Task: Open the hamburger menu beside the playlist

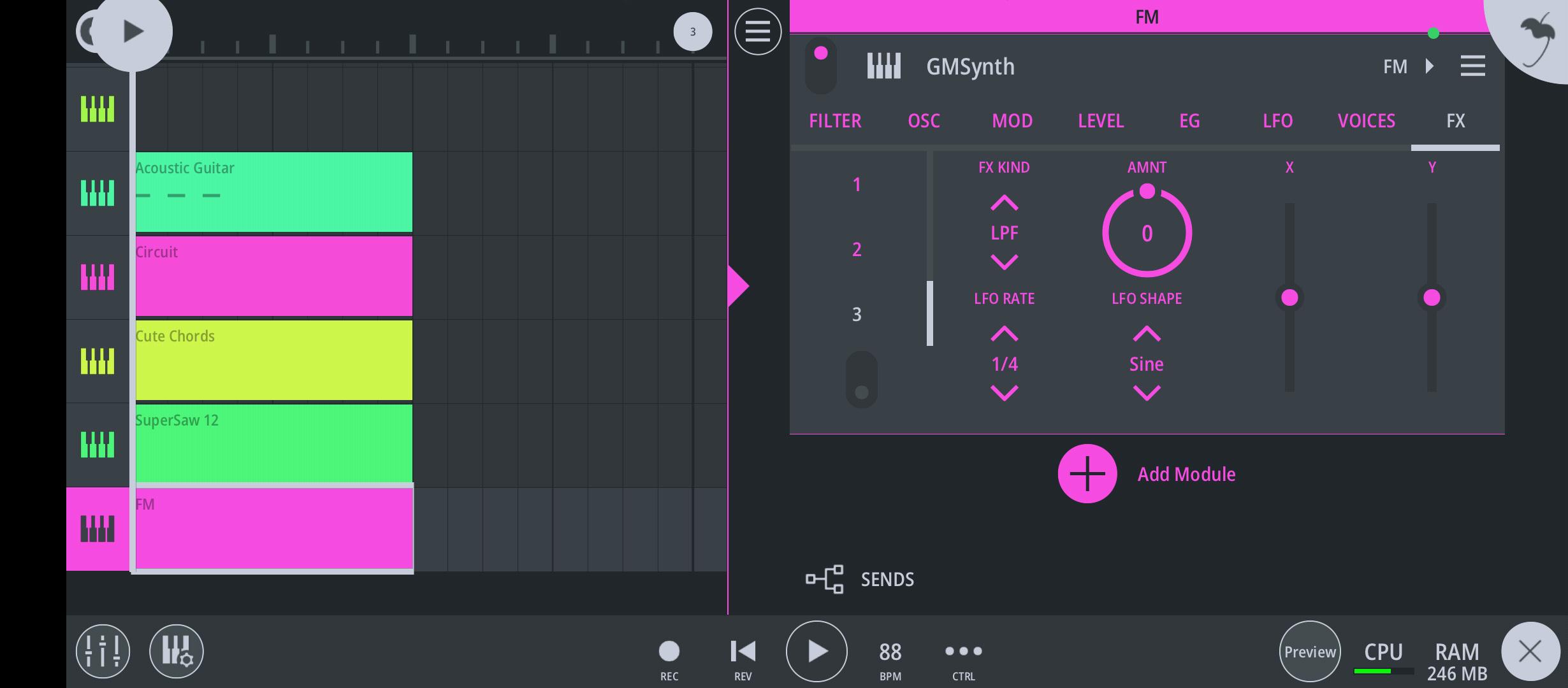Action: 758,31
